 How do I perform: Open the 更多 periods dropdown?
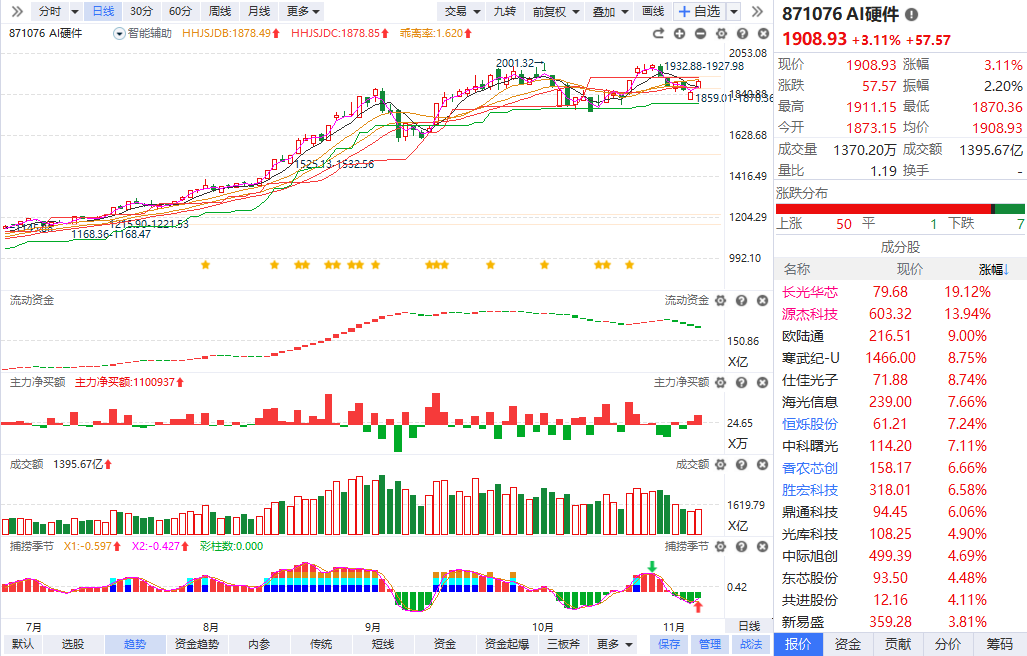point(303,11)
